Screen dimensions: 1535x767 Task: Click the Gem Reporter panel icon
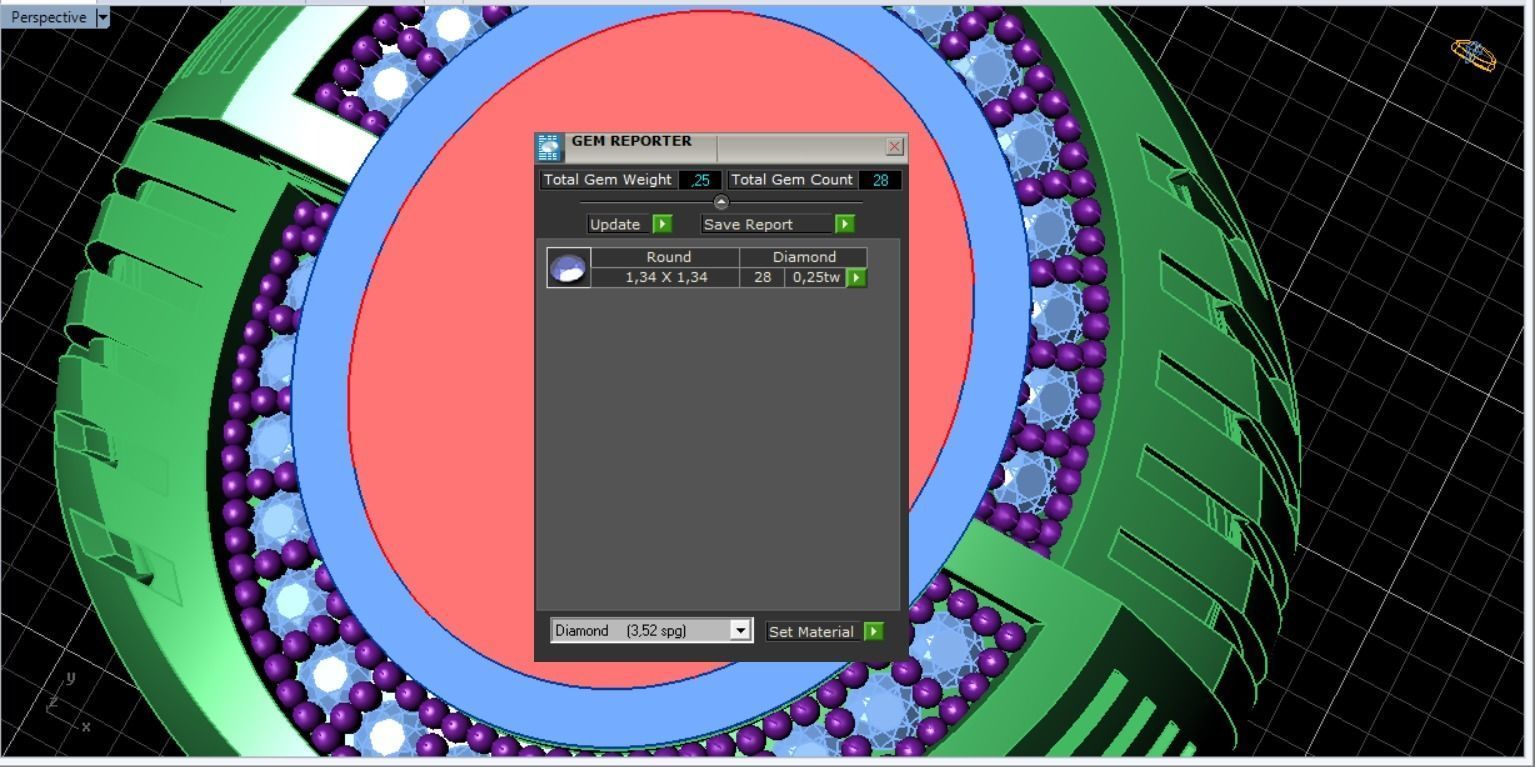[549, 148]
